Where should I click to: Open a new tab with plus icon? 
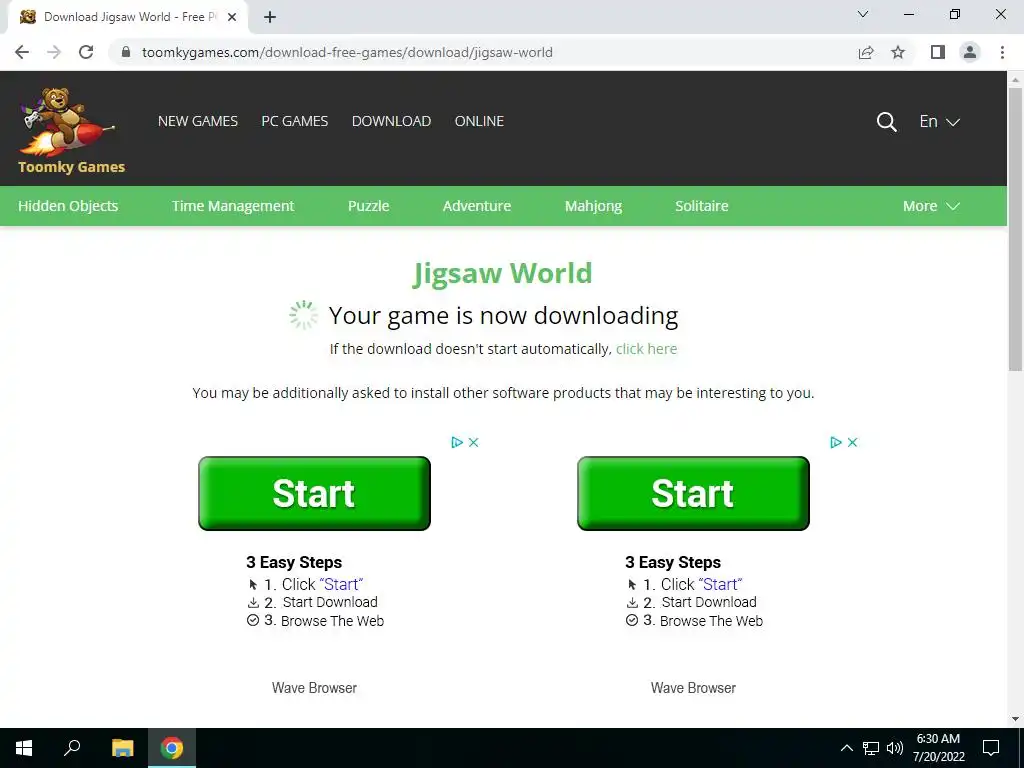[270, 17]
